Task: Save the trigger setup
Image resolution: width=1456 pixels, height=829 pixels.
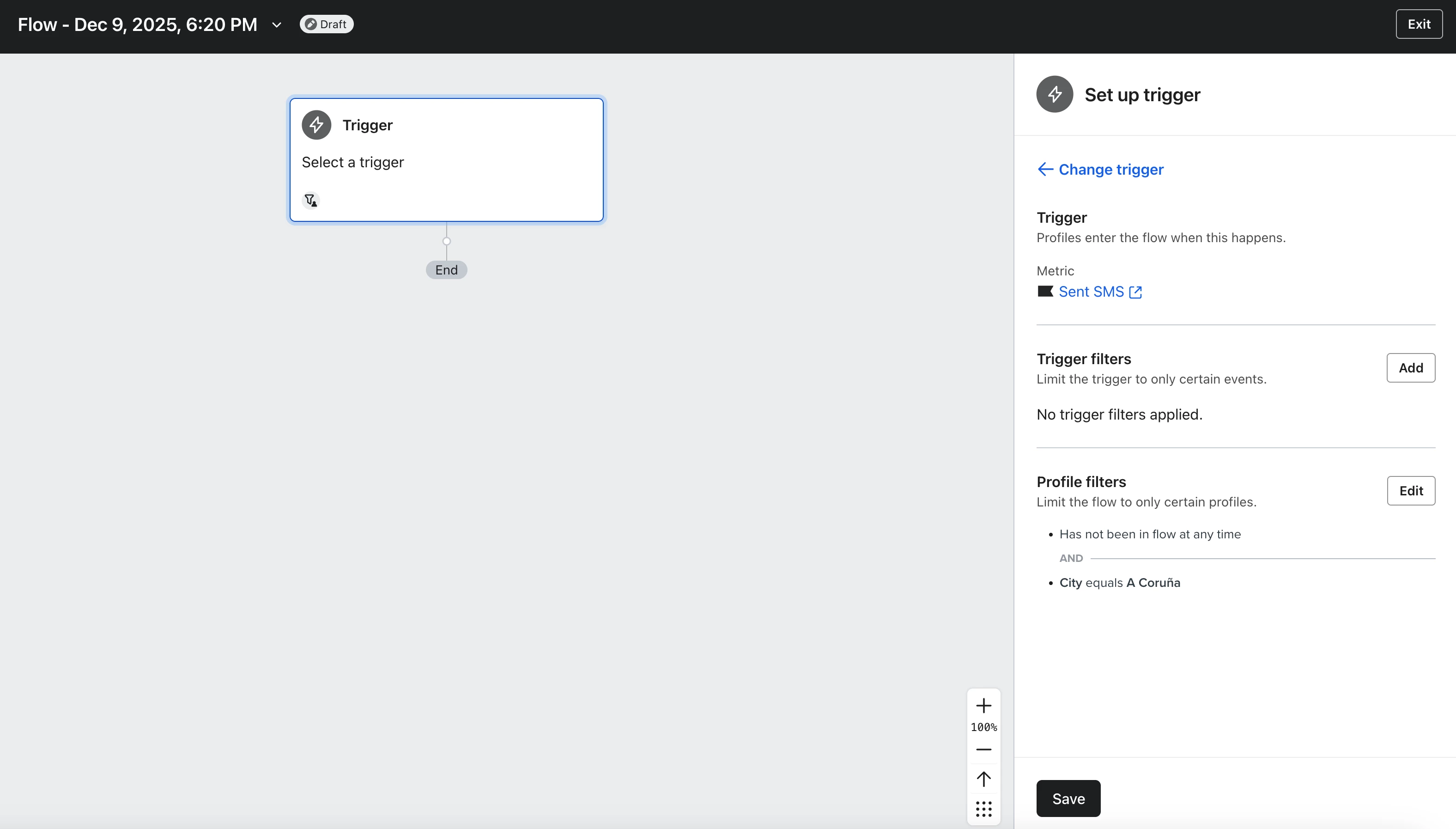Action: [1068, 798]
